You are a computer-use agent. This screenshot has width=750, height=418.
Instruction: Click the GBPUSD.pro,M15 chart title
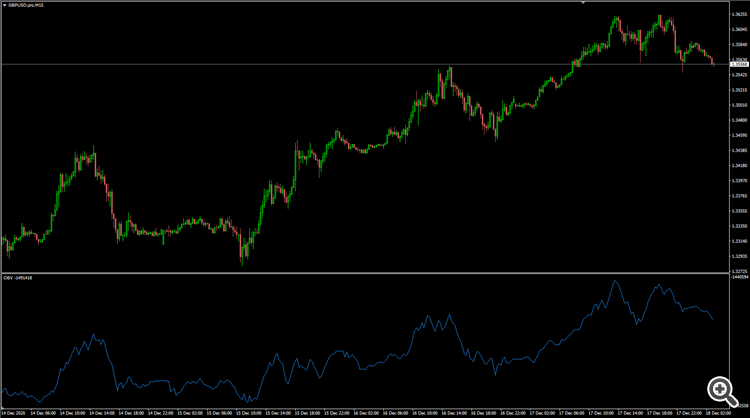[26, 5]
